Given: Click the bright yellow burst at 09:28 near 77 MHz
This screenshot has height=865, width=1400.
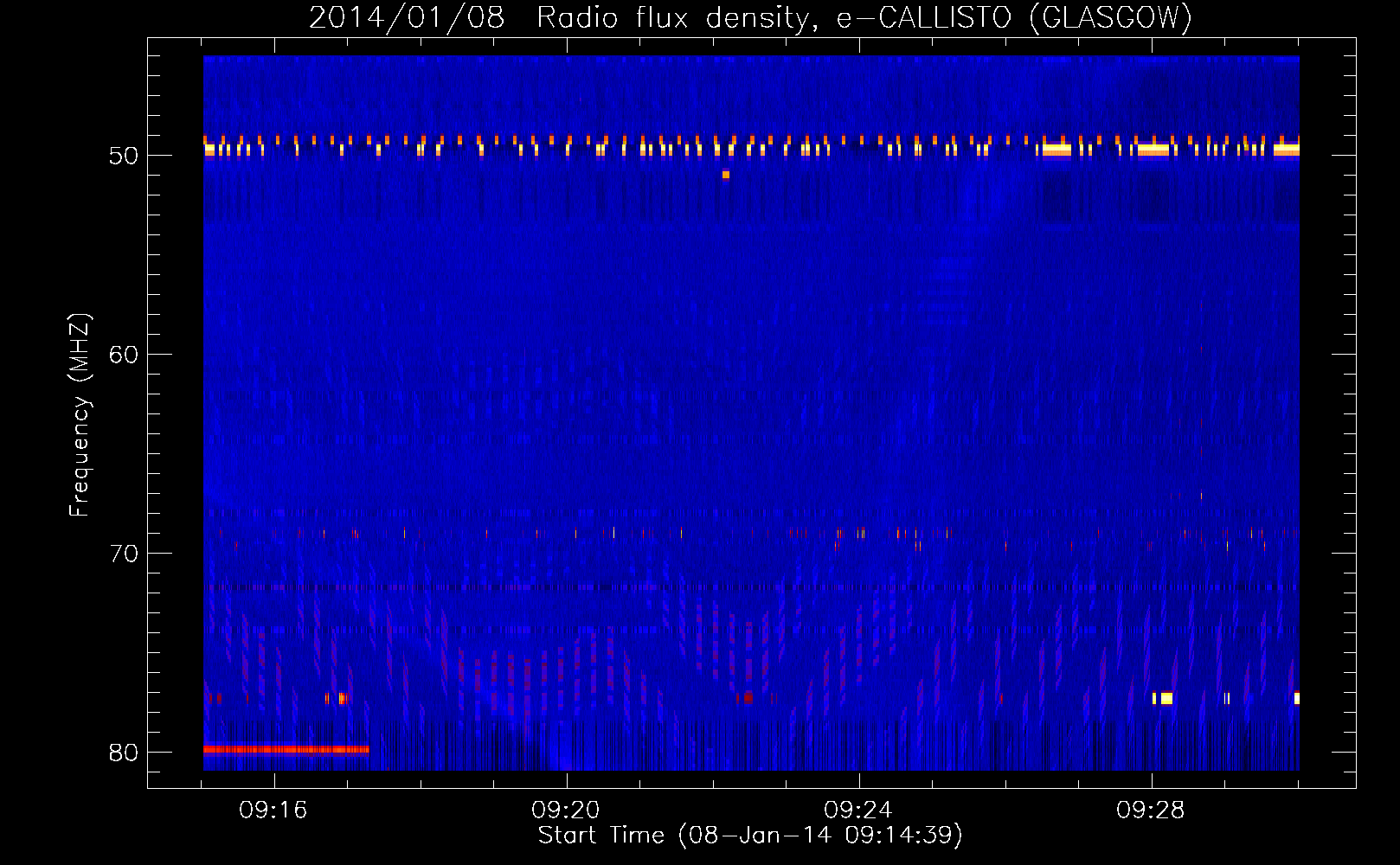Looking at the screenshot, I should tap(1166, 698).
